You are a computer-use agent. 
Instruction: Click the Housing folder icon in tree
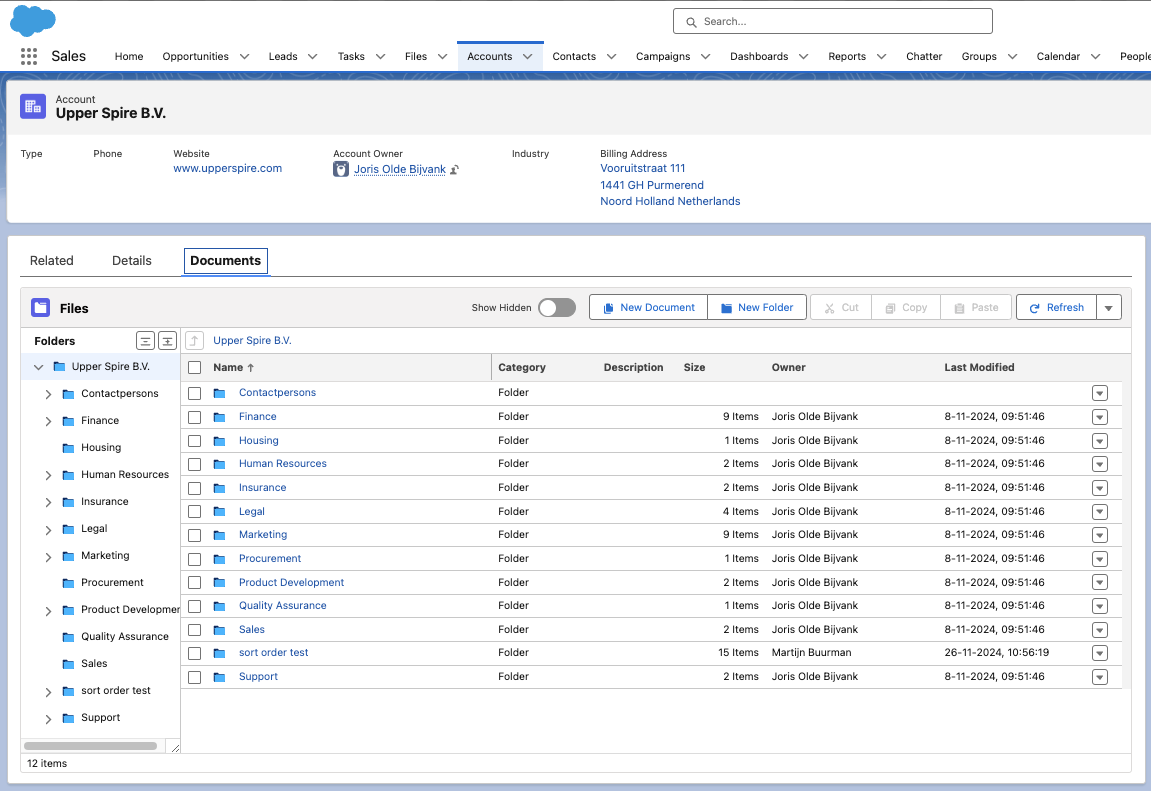point(68,448)
